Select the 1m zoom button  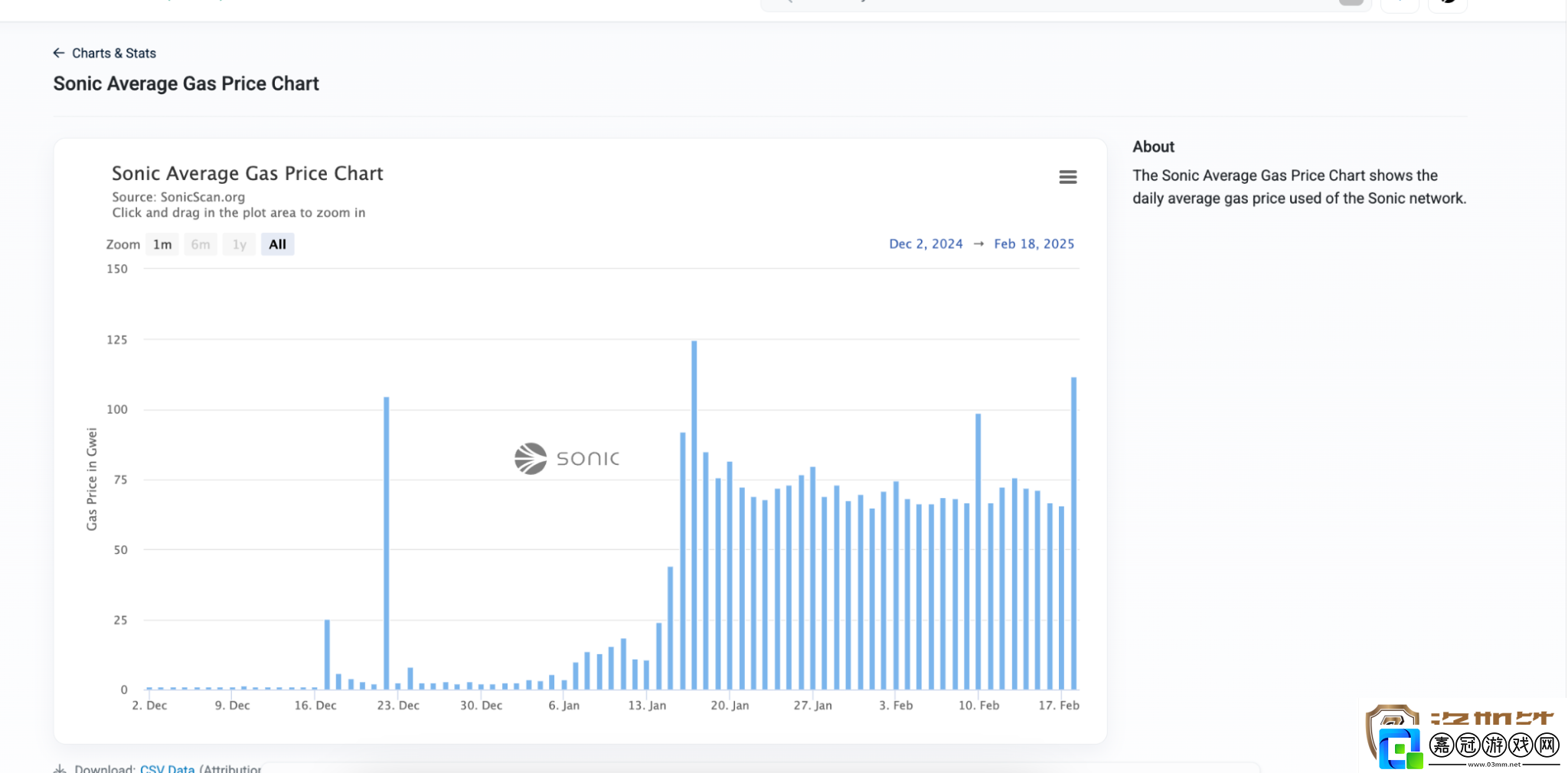162,244
